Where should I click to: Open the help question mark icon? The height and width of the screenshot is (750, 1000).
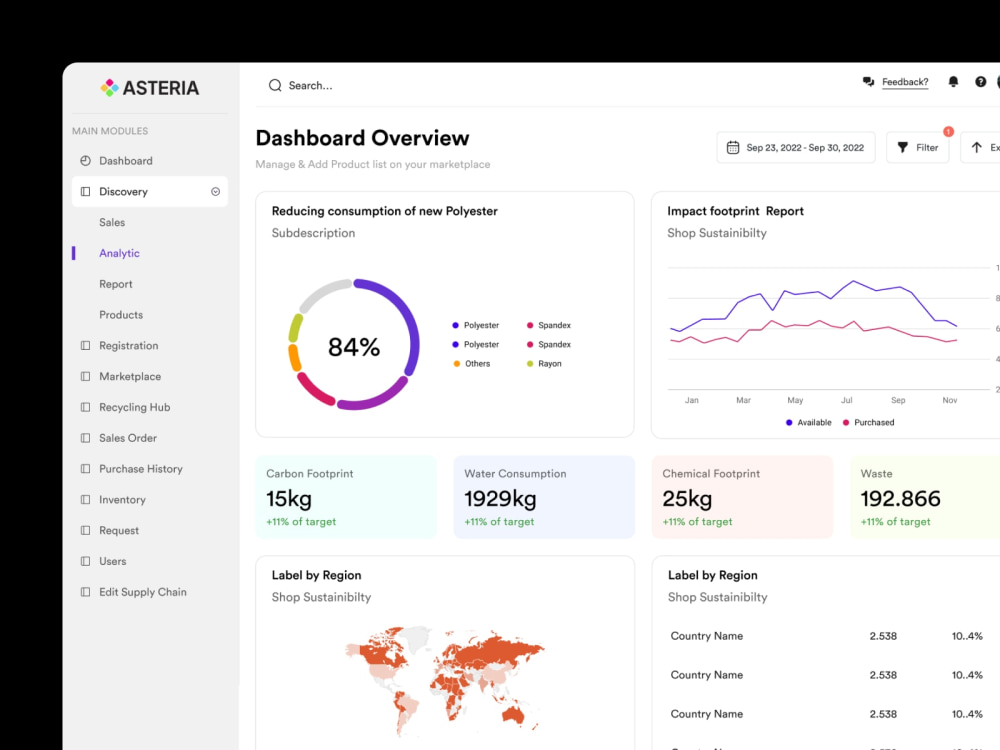tap(980, 82)
